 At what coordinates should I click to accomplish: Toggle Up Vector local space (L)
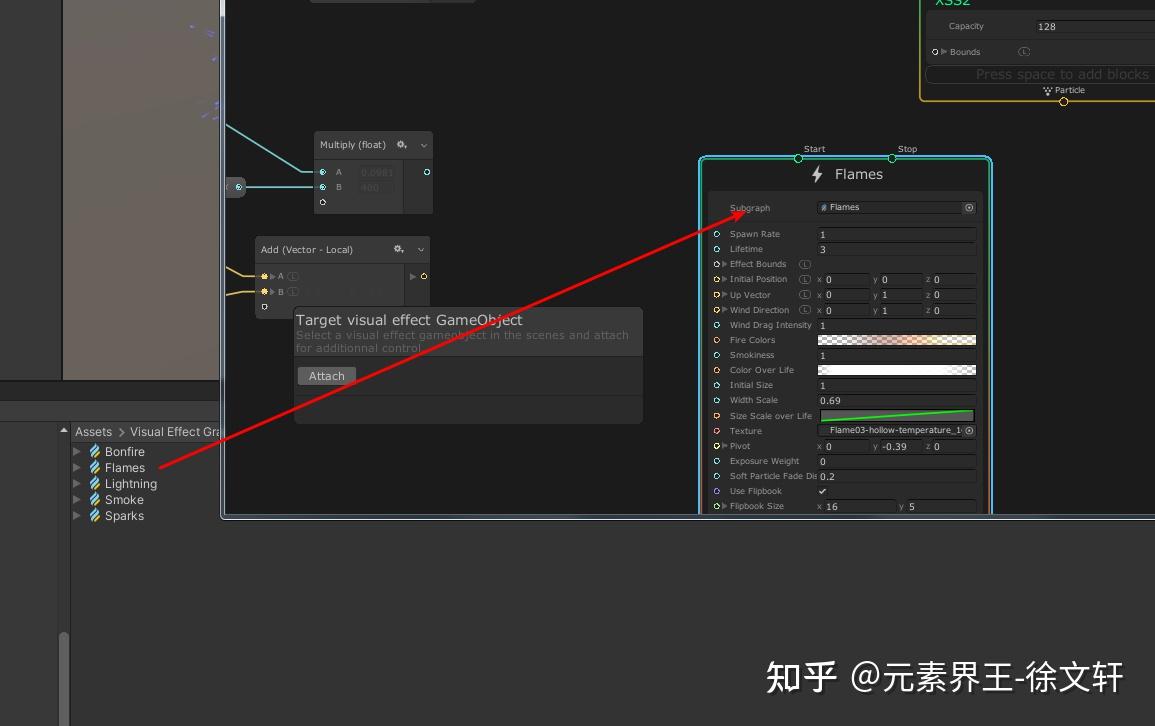pyautogui.click(x=804, y=295)
